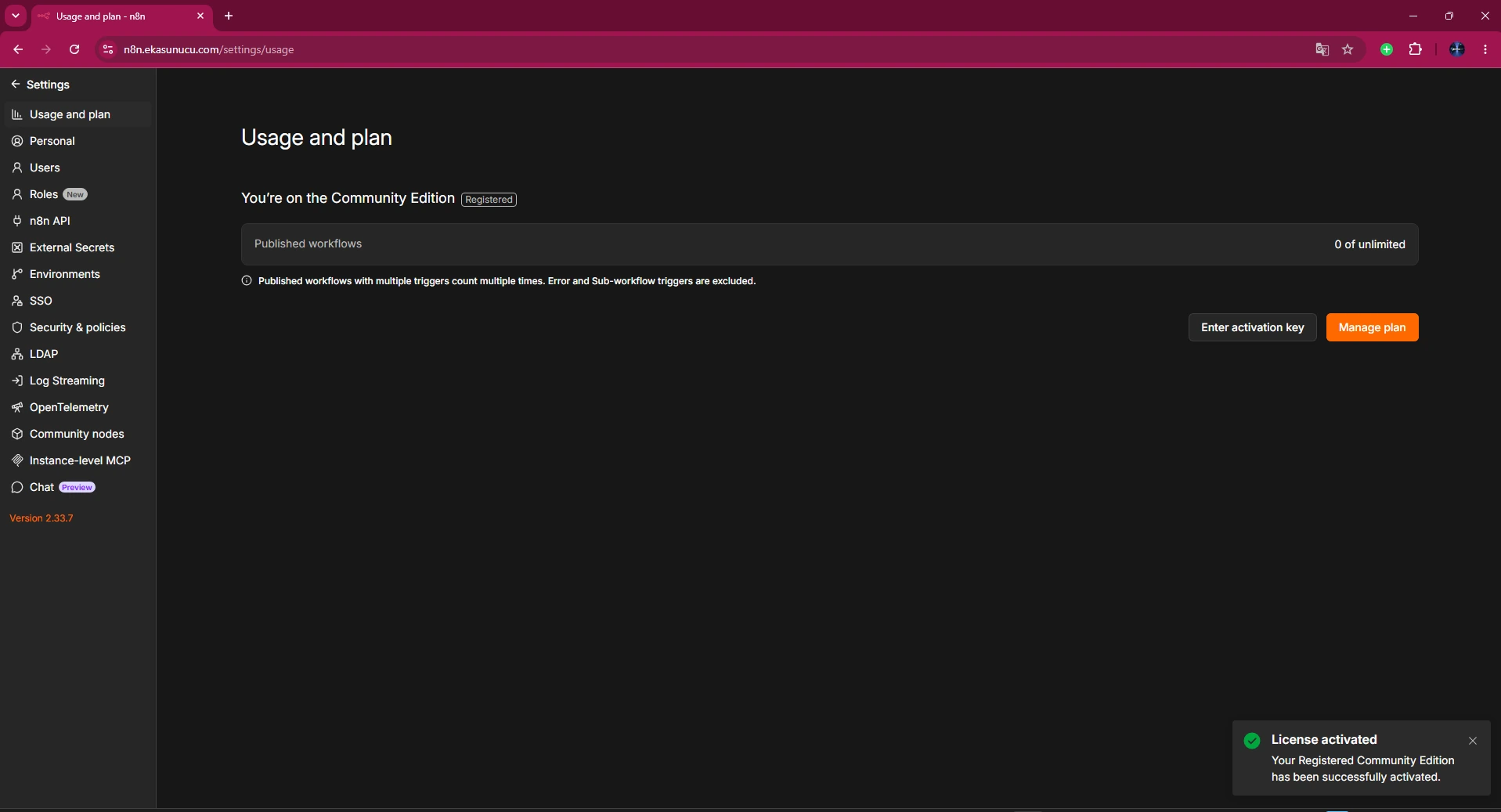The image size is (1501, 812).
Task: Go to Community nodes settings
Action: coord(77,434)
